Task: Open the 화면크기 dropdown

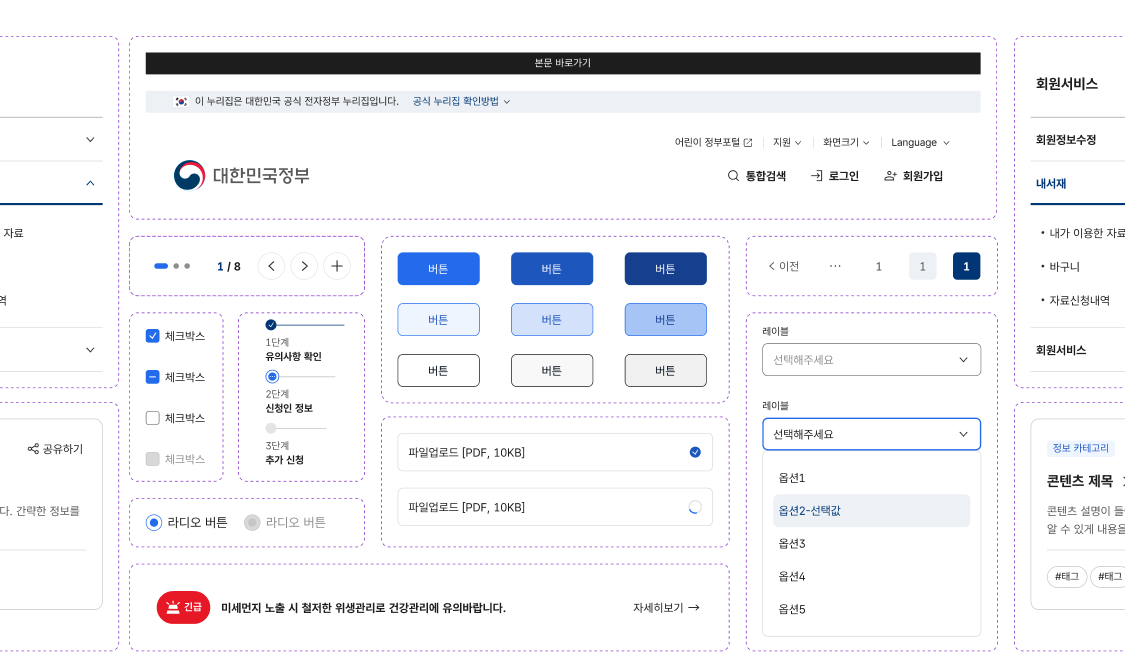Action: (846, 143)
